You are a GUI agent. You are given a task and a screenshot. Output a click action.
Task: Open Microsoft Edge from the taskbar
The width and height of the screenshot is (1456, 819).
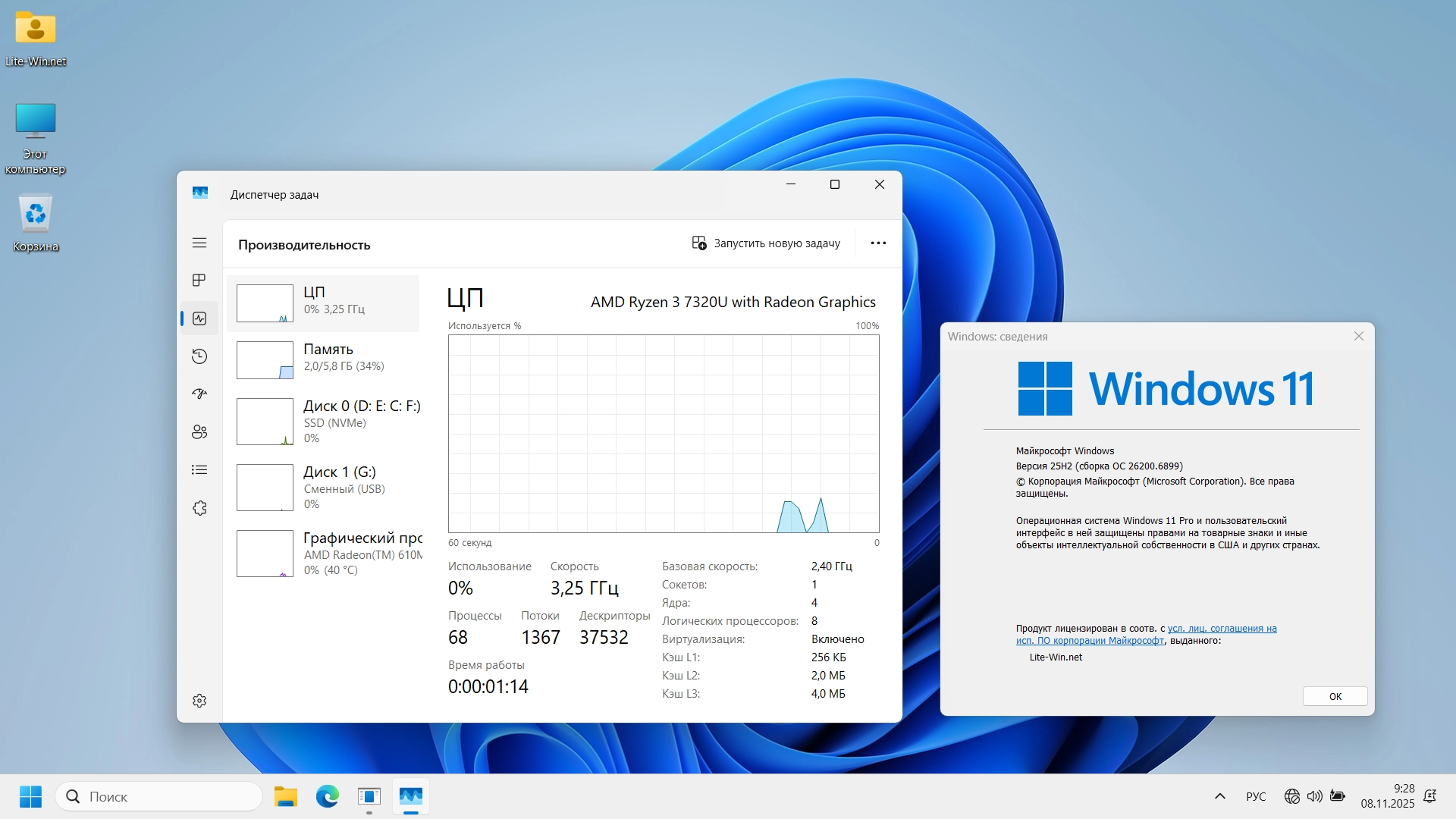click(x=328, y=796)
